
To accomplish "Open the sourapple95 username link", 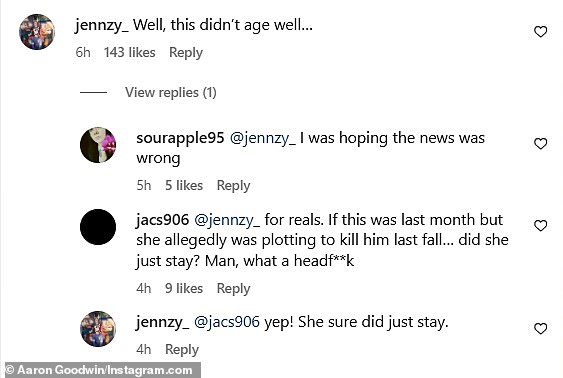I will [x=180, y=139].
